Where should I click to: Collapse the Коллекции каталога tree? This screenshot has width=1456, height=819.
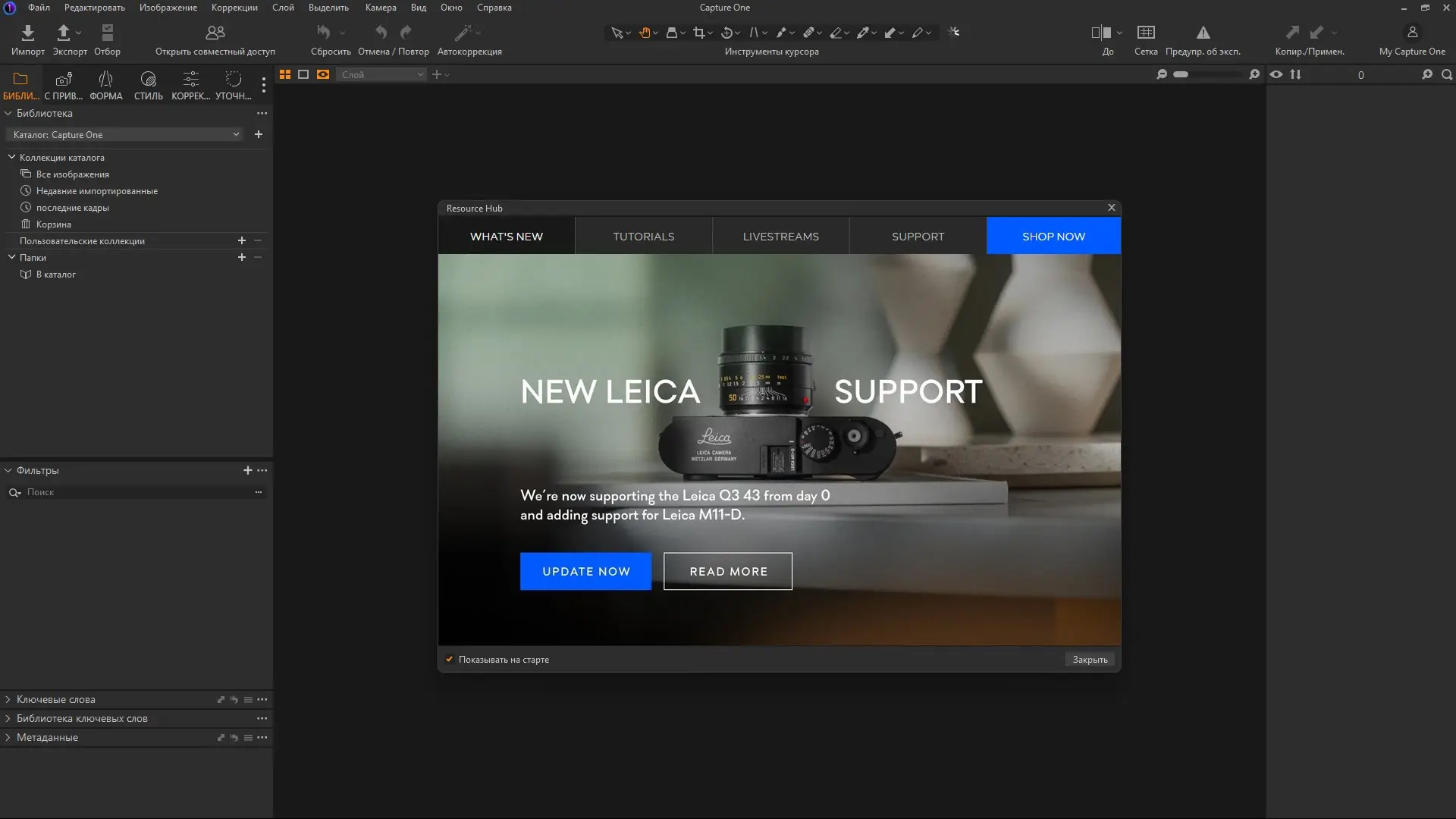(11, 158)
